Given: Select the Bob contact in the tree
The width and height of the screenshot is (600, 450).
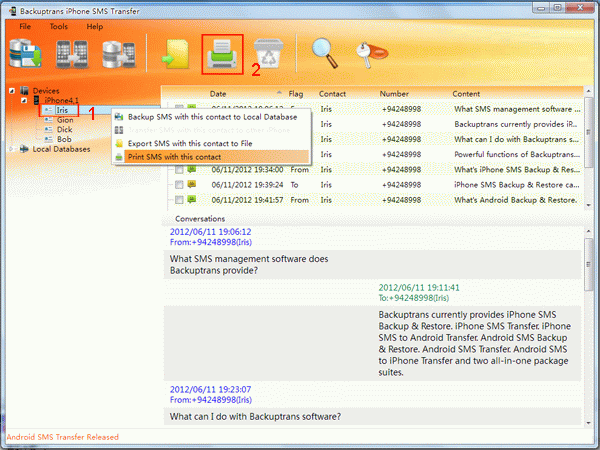Looking at the screenshot, I should 64,139.
